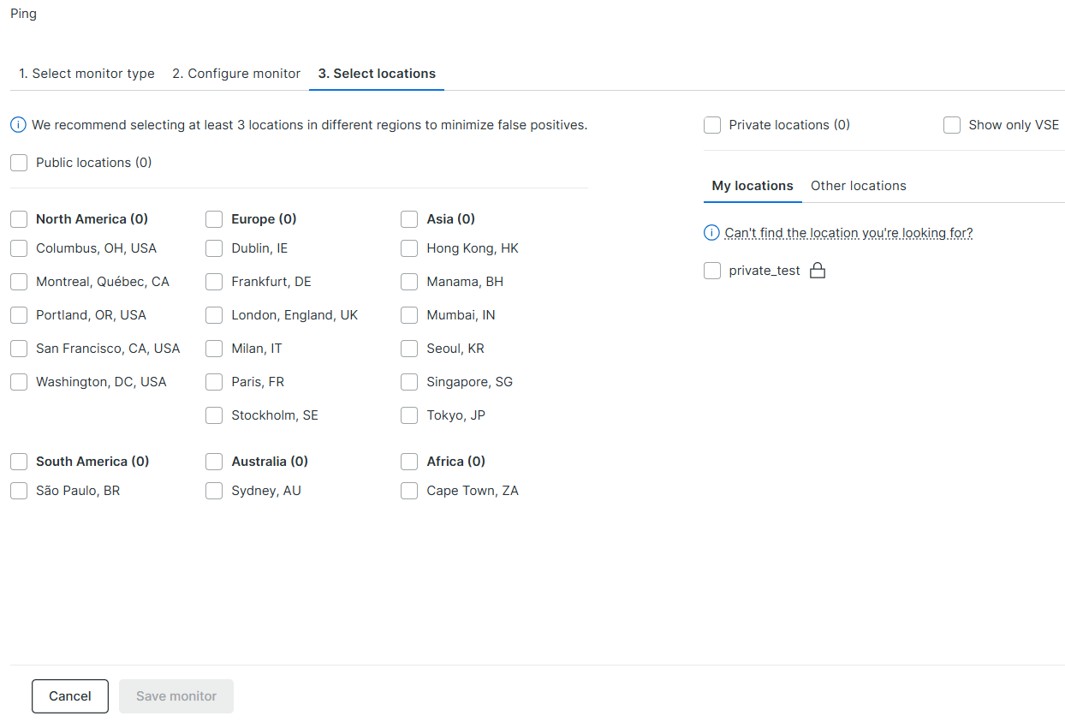Check the Cape Town, ZA location

pos(409,491)
